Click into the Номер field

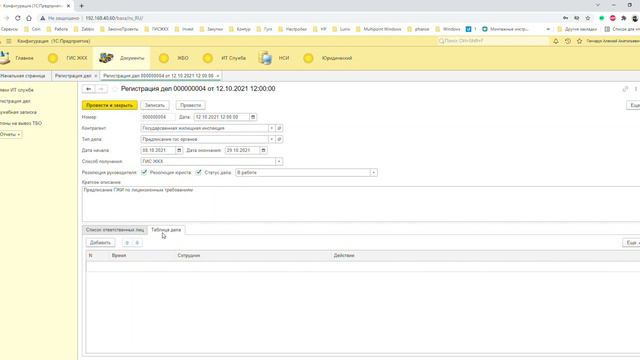click(x=158, y=117)
